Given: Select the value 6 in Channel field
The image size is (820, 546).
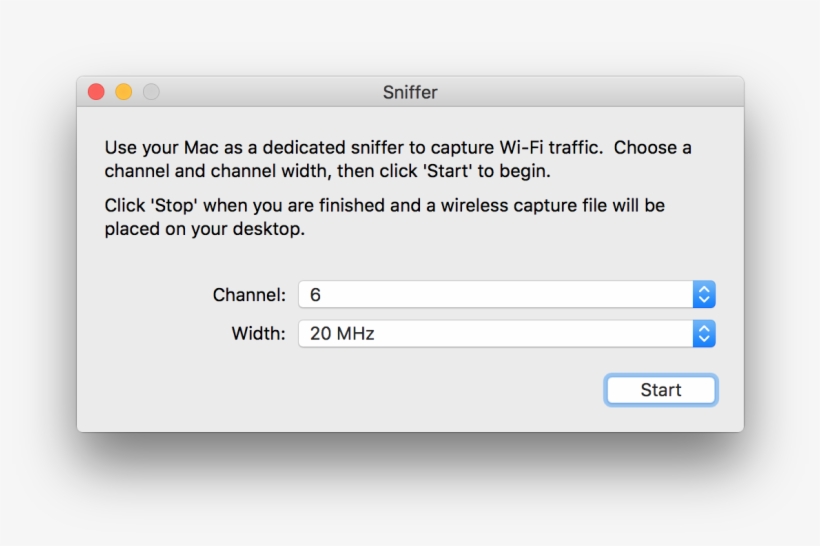Looking at the screenshot, I should tap(315, 295).
